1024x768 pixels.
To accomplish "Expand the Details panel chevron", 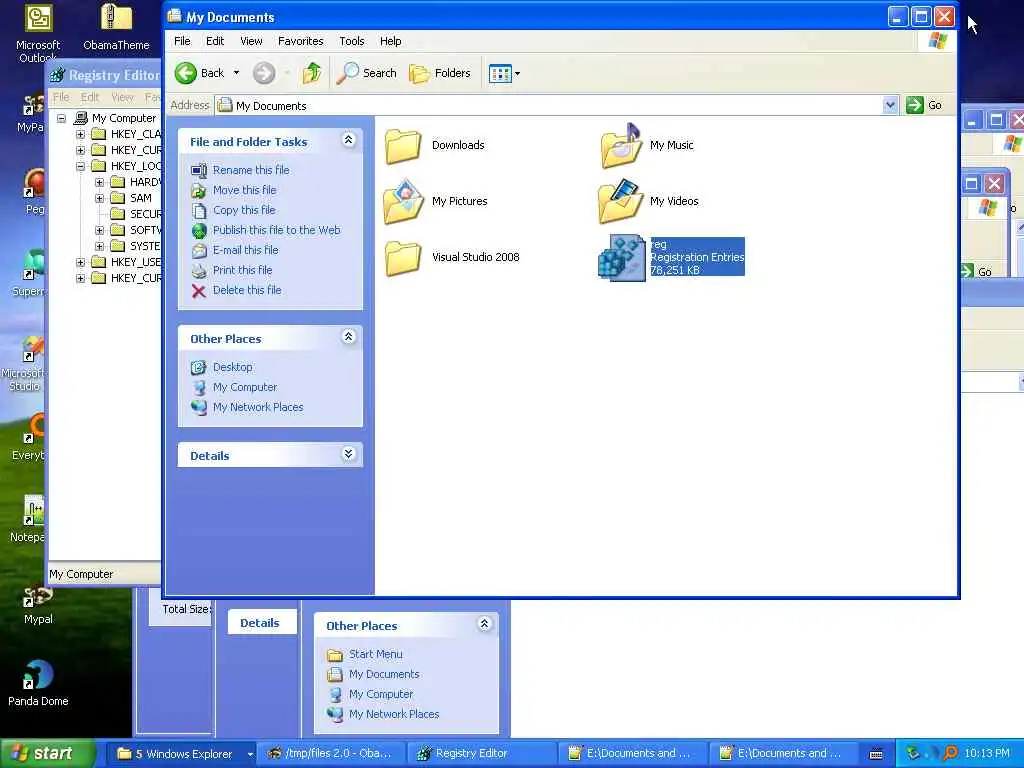I will pos(348,454).
